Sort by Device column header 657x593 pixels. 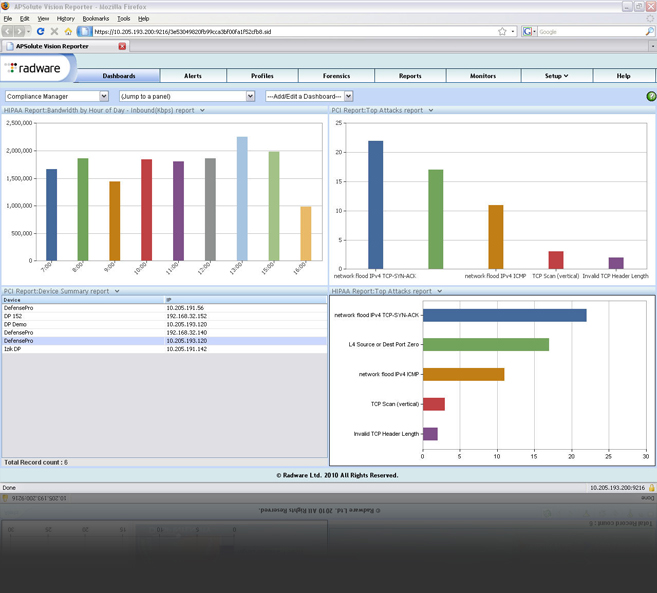tap(83, 300)
